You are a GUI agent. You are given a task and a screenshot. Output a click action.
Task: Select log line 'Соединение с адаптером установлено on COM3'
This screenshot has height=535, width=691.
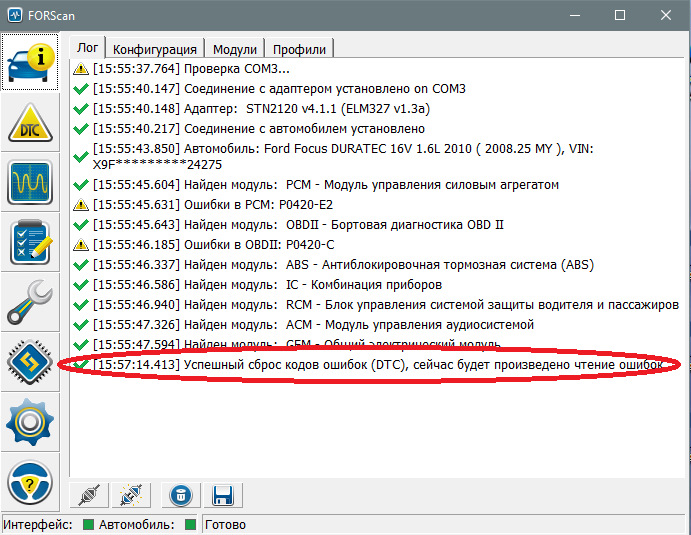point(279,89)
